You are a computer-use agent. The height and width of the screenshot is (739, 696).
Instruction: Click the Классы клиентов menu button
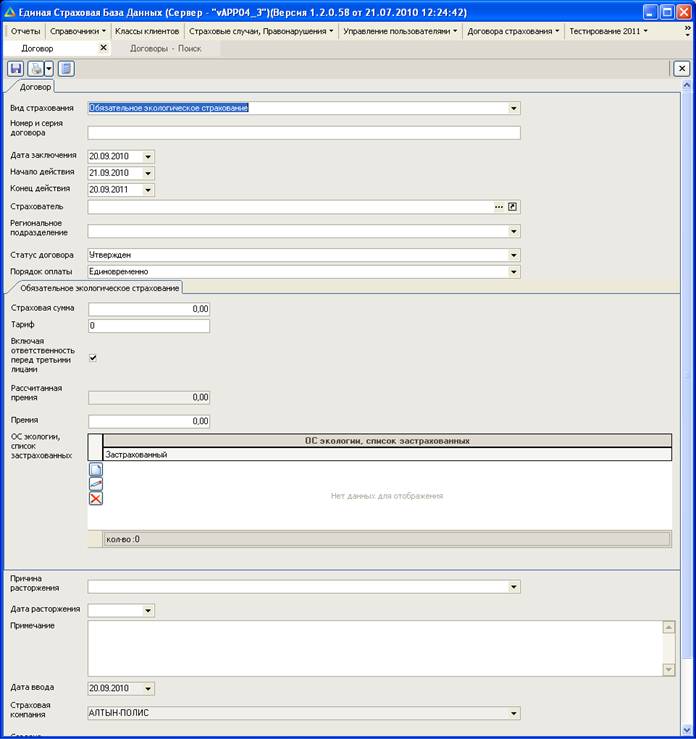coord(147,31)
